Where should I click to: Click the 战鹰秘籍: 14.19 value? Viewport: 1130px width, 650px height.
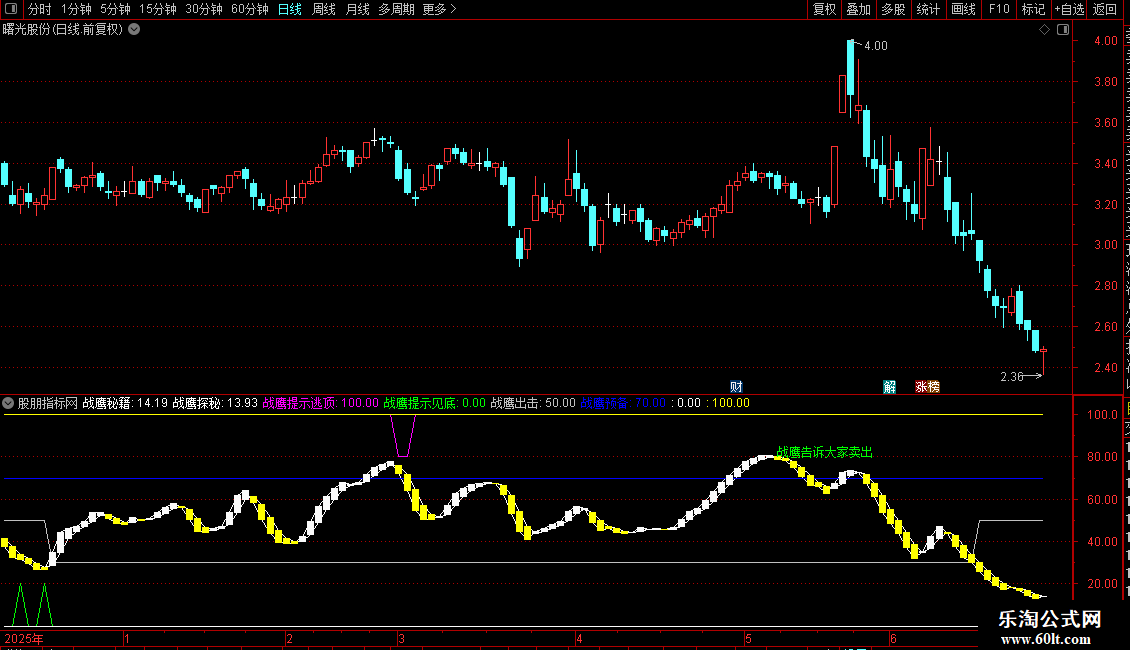125,404
